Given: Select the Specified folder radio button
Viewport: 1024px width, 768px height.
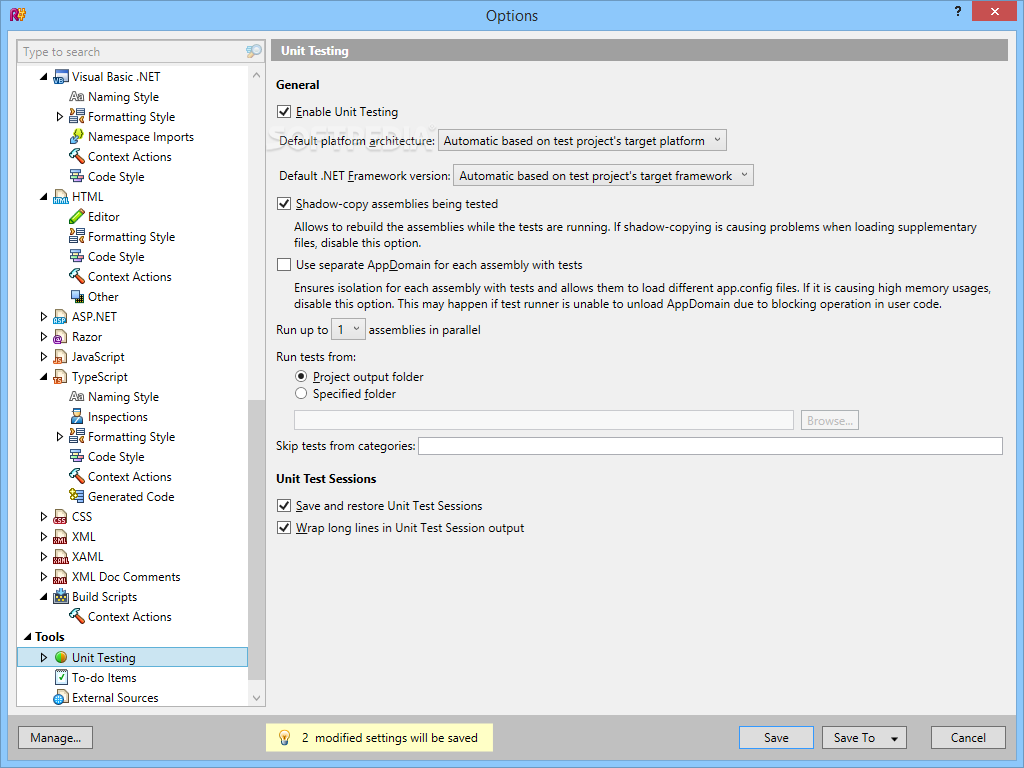Looking at the screenshot, I should point(301,393).
